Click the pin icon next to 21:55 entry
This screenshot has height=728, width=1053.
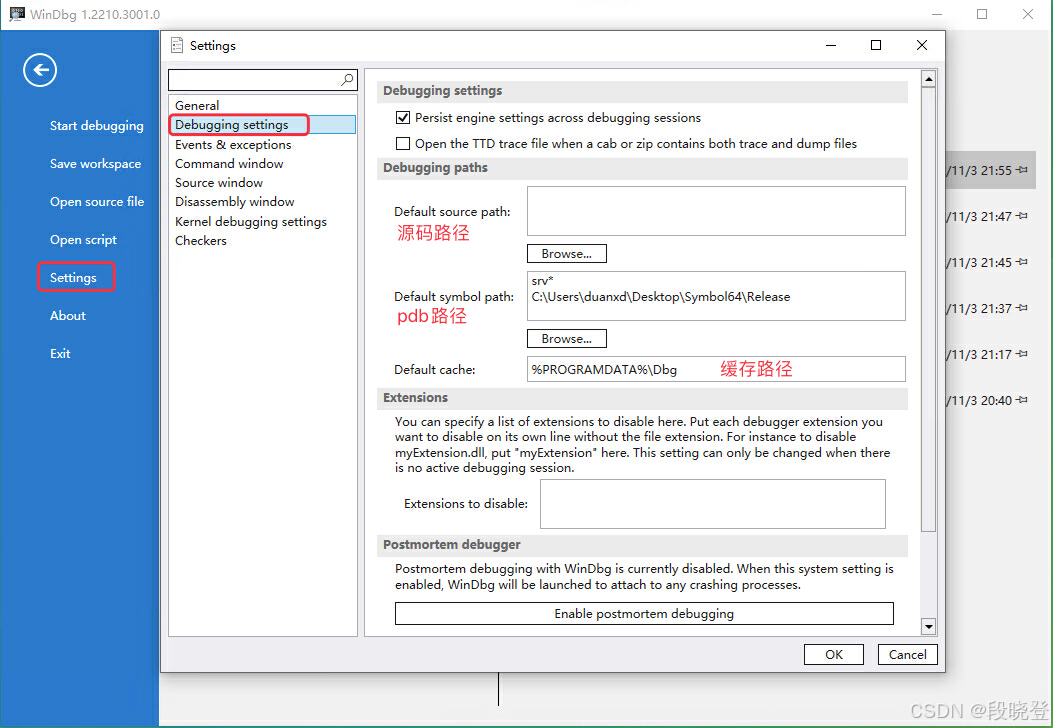(x=1022, y=170)
